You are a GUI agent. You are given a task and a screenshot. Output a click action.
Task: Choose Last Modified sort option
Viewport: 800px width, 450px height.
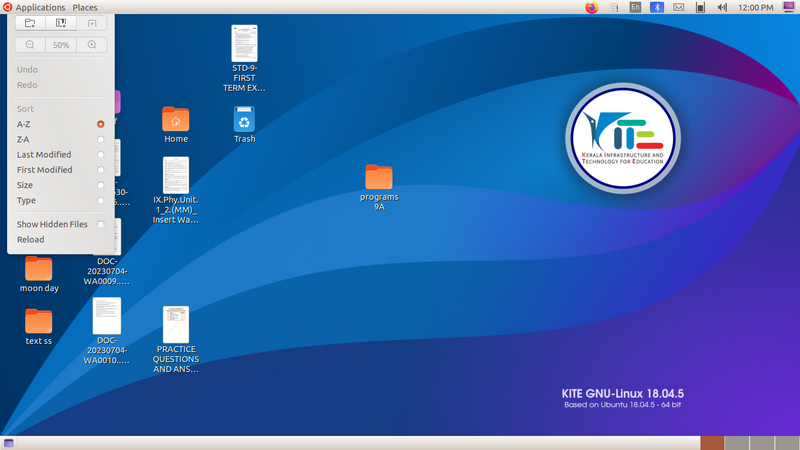(x=44, y=155)
